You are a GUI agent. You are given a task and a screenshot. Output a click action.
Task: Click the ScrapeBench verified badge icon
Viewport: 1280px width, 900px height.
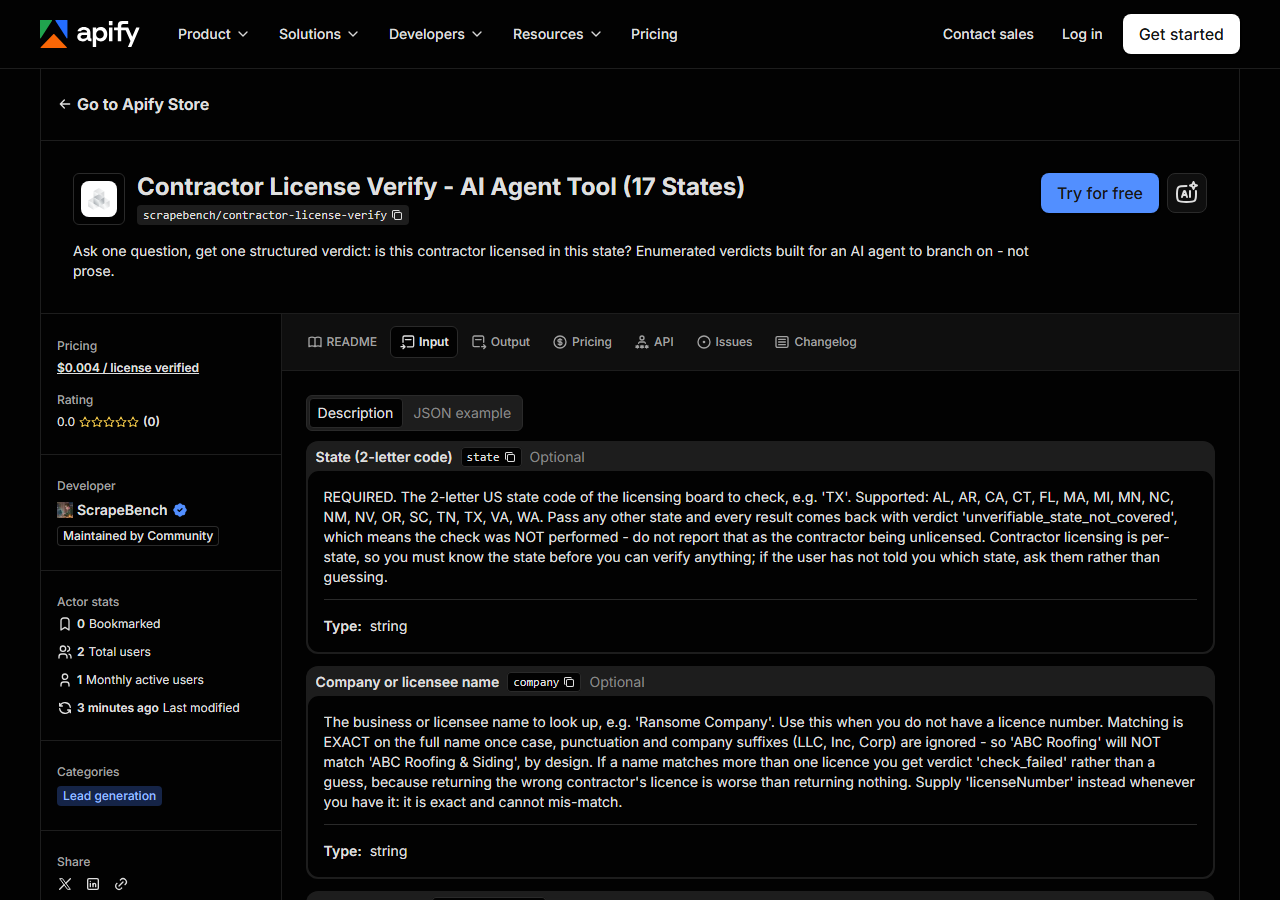[180, 510]
